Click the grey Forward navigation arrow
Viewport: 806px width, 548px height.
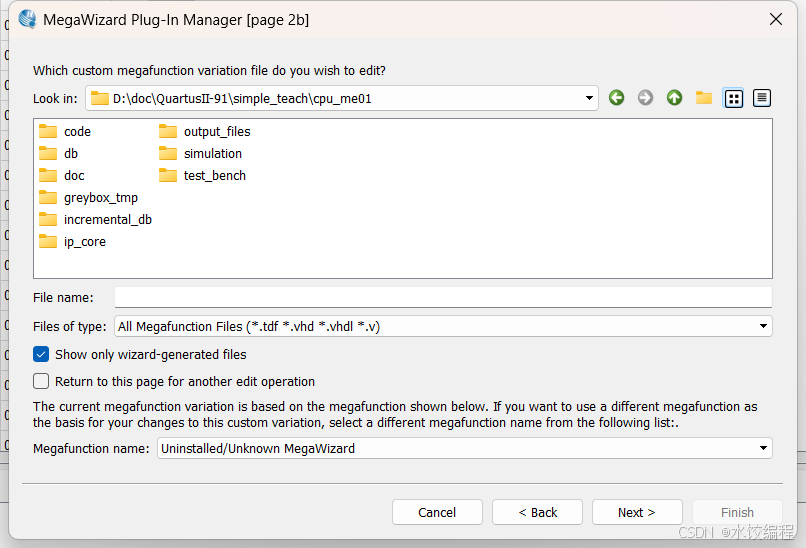pos(645,98)
